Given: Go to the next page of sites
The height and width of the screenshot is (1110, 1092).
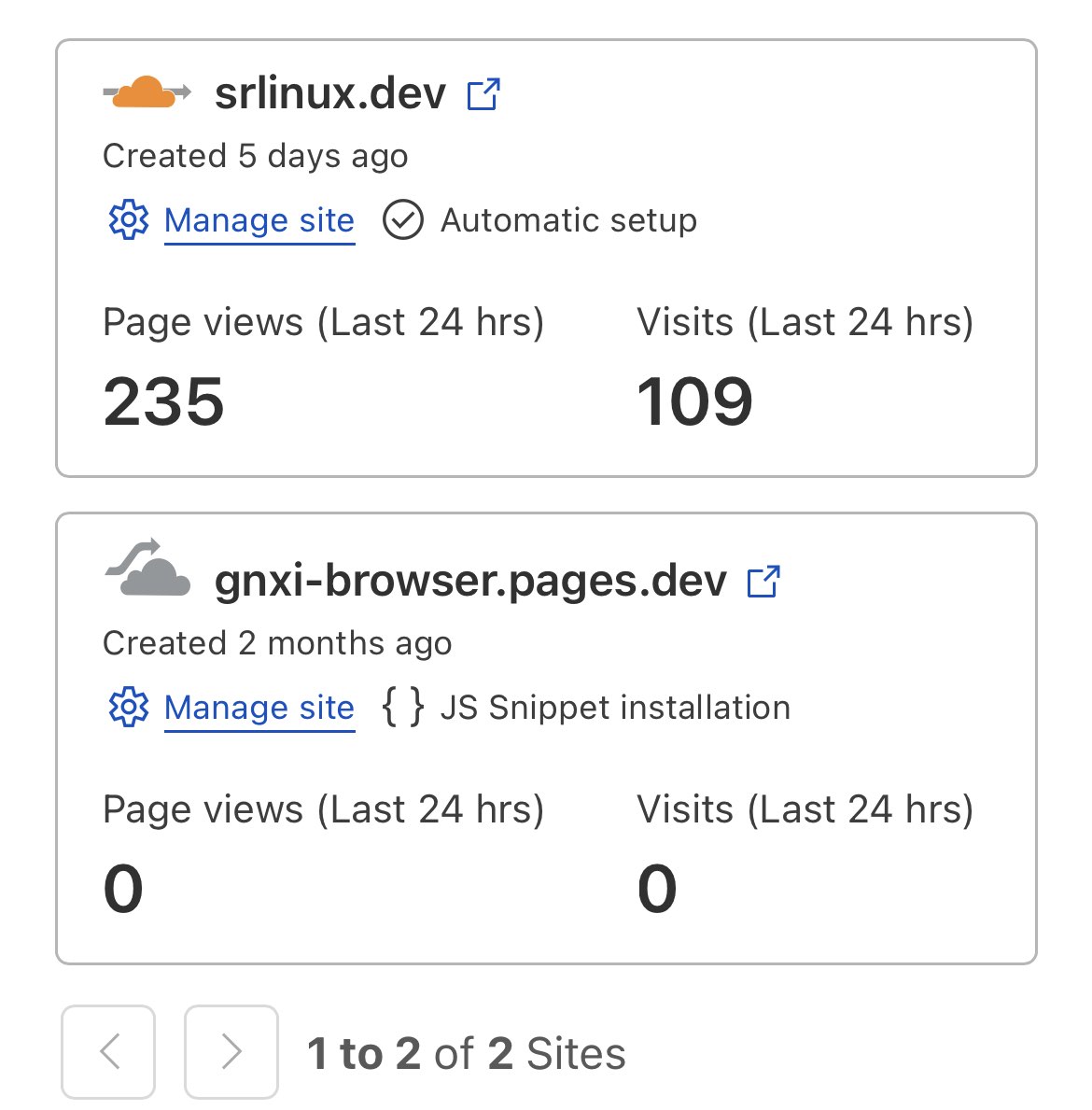Looking at the screenshot, I should point(231,1052).
